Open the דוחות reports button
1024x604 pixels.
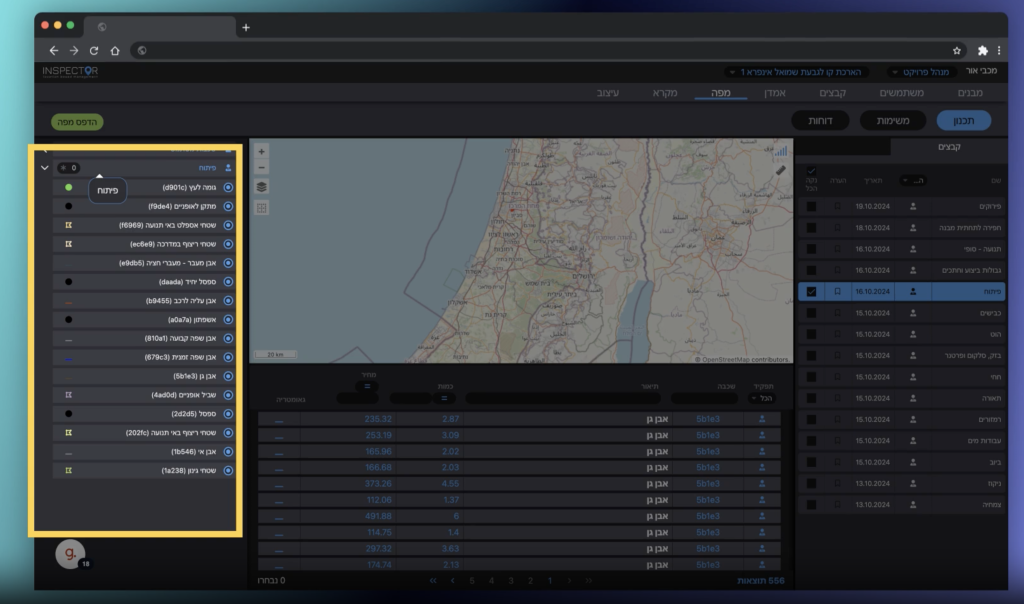click(x=820, y=121)
